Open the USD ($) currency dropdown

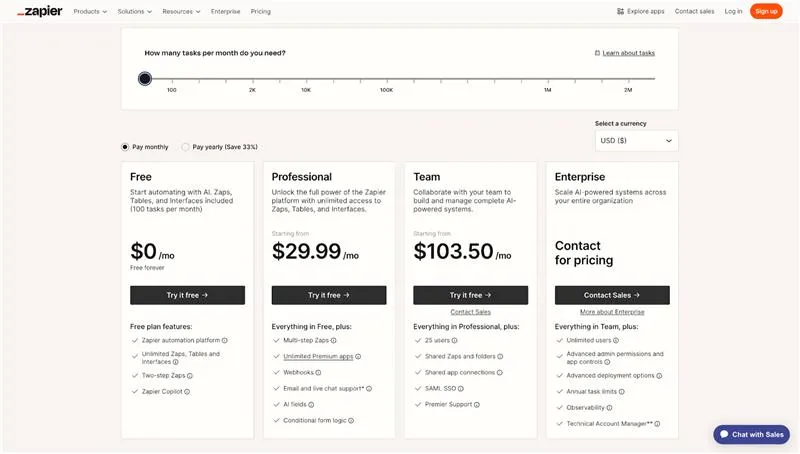636,141
